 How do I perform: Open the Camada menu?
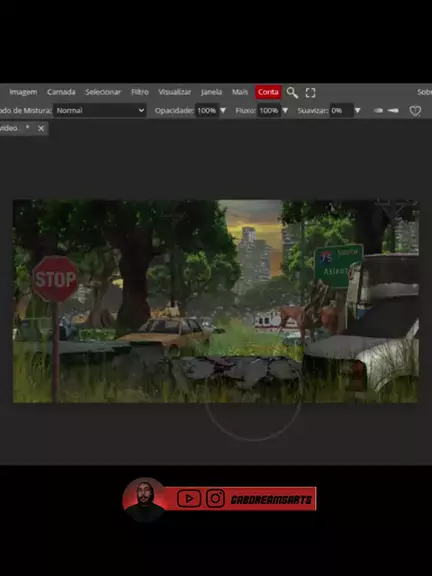[61, 92]
